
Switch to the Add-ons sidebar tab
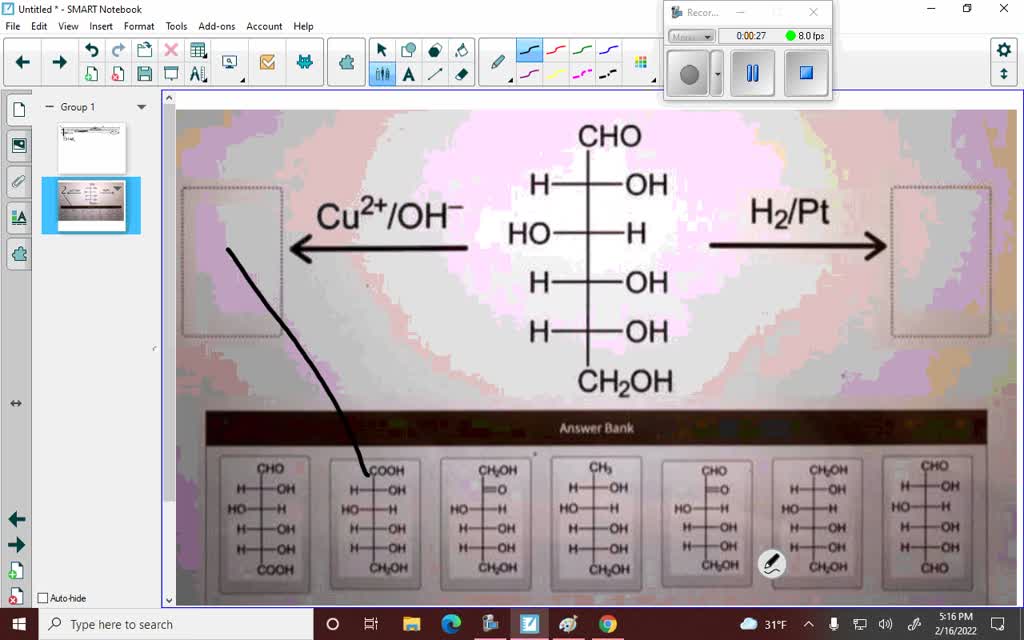pyautogui.click(x=19, y=253)
